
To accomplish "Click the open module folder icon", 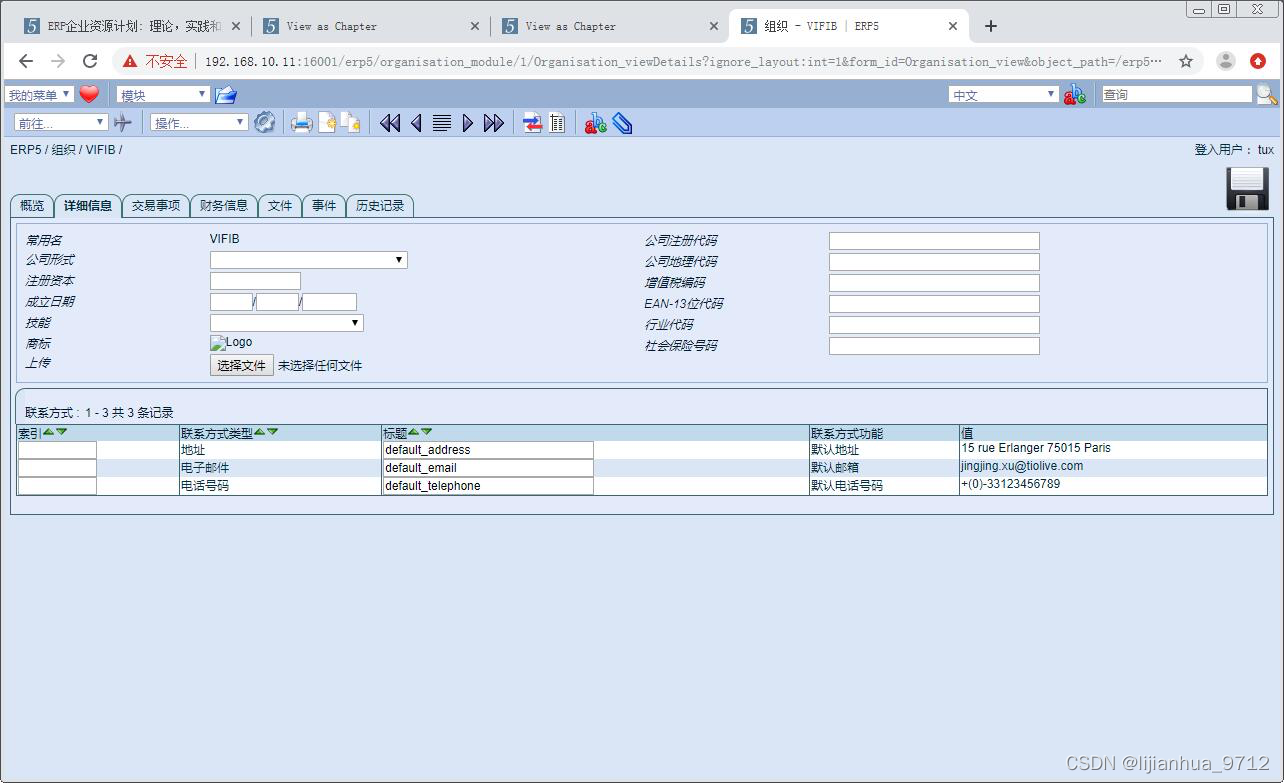I will (x=224, y=94).
